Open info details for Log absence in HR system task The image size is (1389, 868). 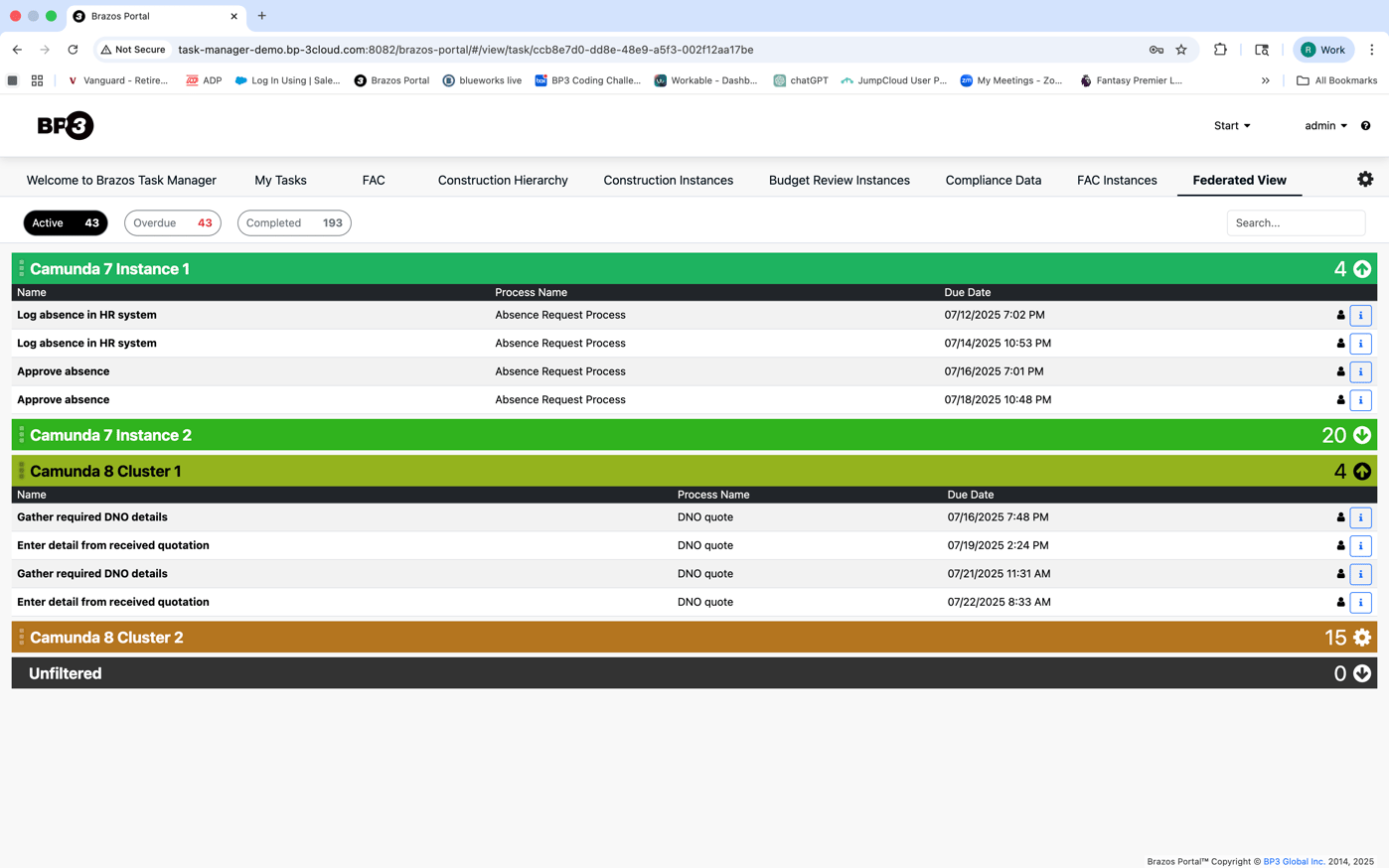(x=1360, y=315)
